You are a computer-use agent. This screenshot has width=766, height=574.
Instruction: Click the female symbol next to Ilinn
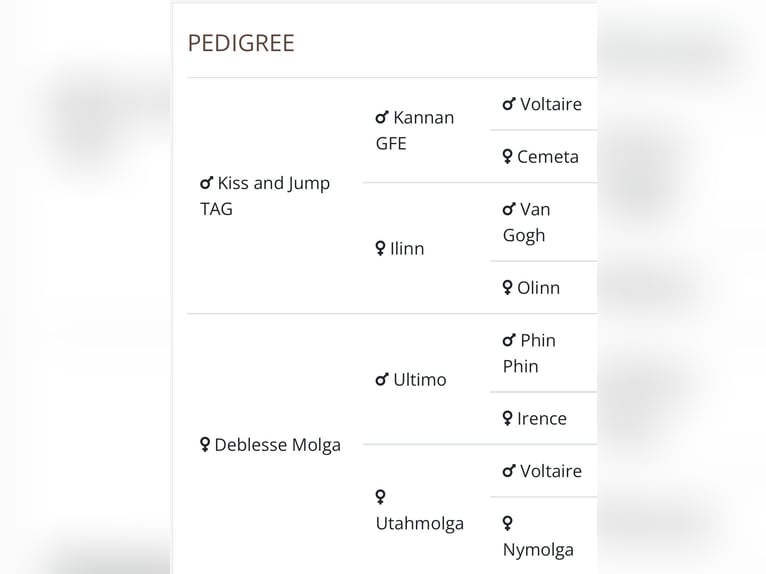(381, 249)
